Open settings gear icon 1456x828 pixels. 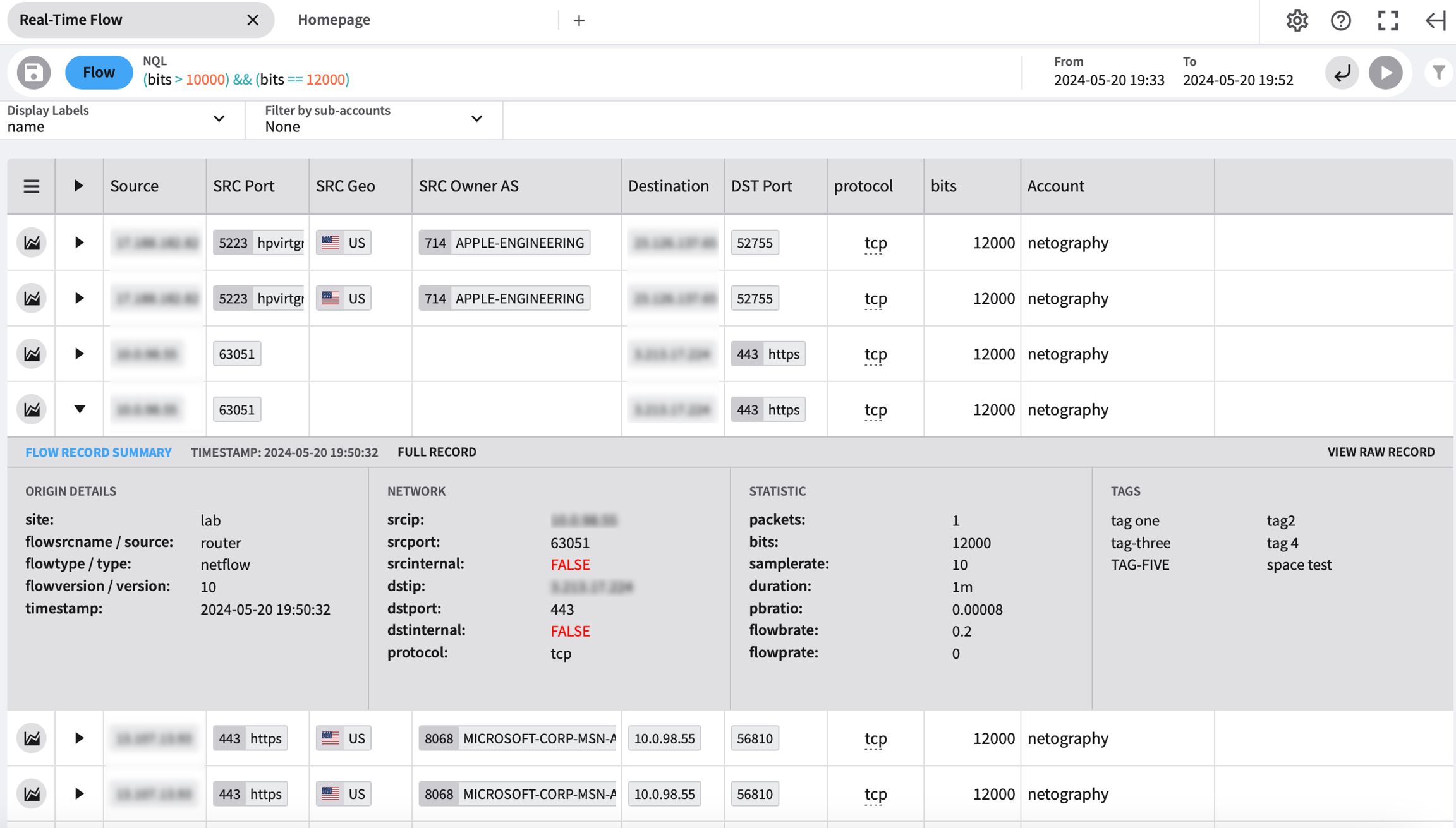(1297, 20)
